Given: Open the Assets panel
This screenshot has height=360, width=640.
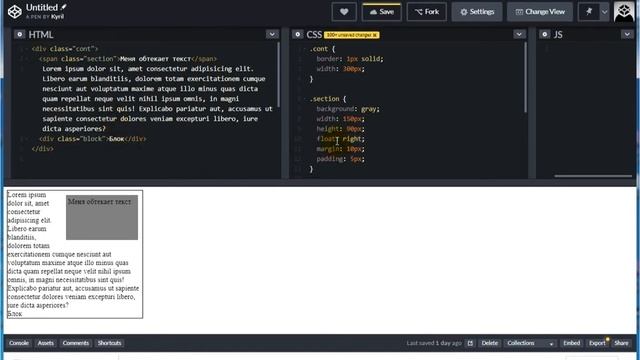Looking at the screenshot, I should click(x=46, y=343).
